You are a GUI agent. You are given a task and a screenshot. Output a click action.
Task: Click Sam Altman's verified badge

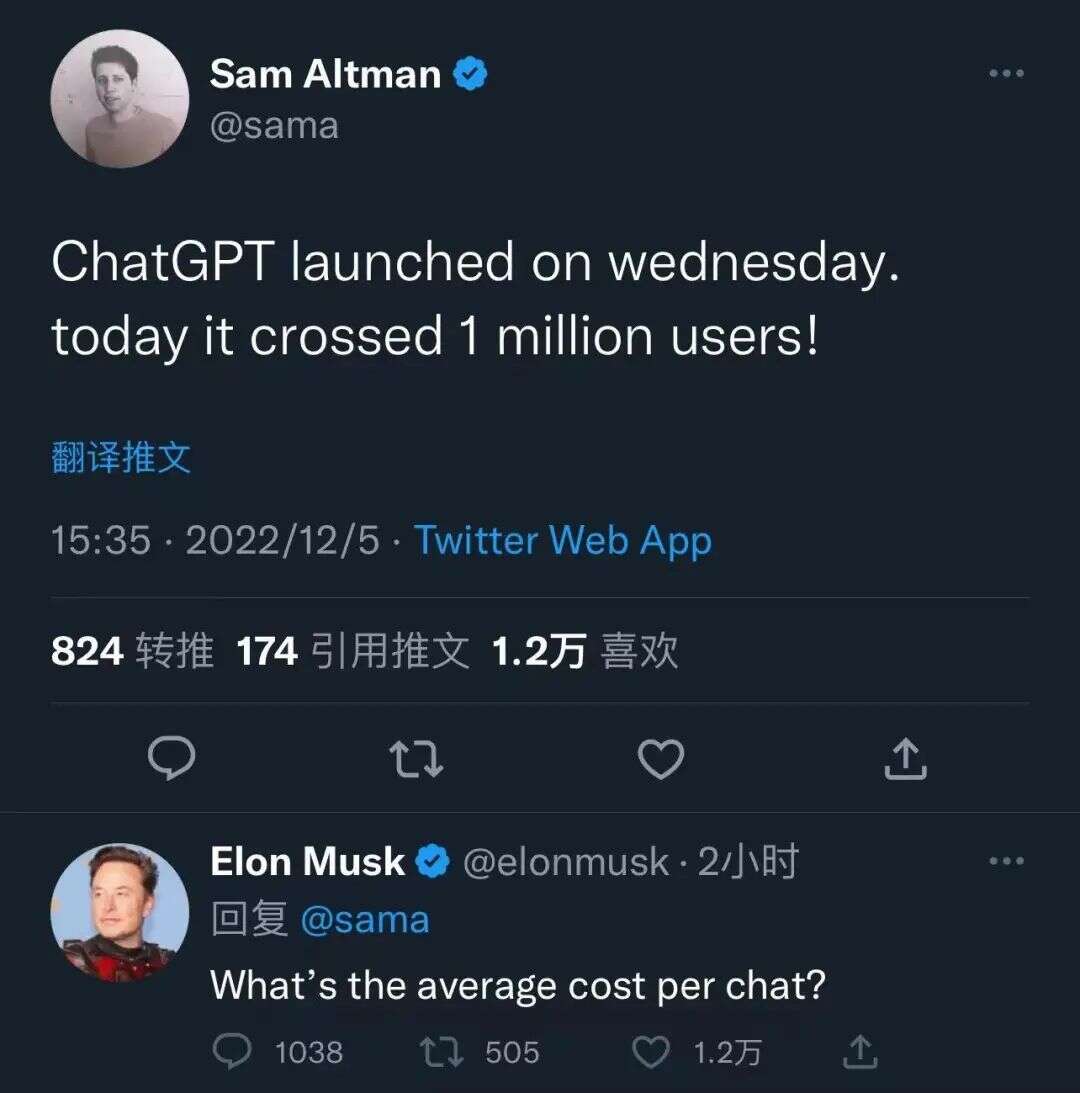pyautogui.click(x=471, y=71)
